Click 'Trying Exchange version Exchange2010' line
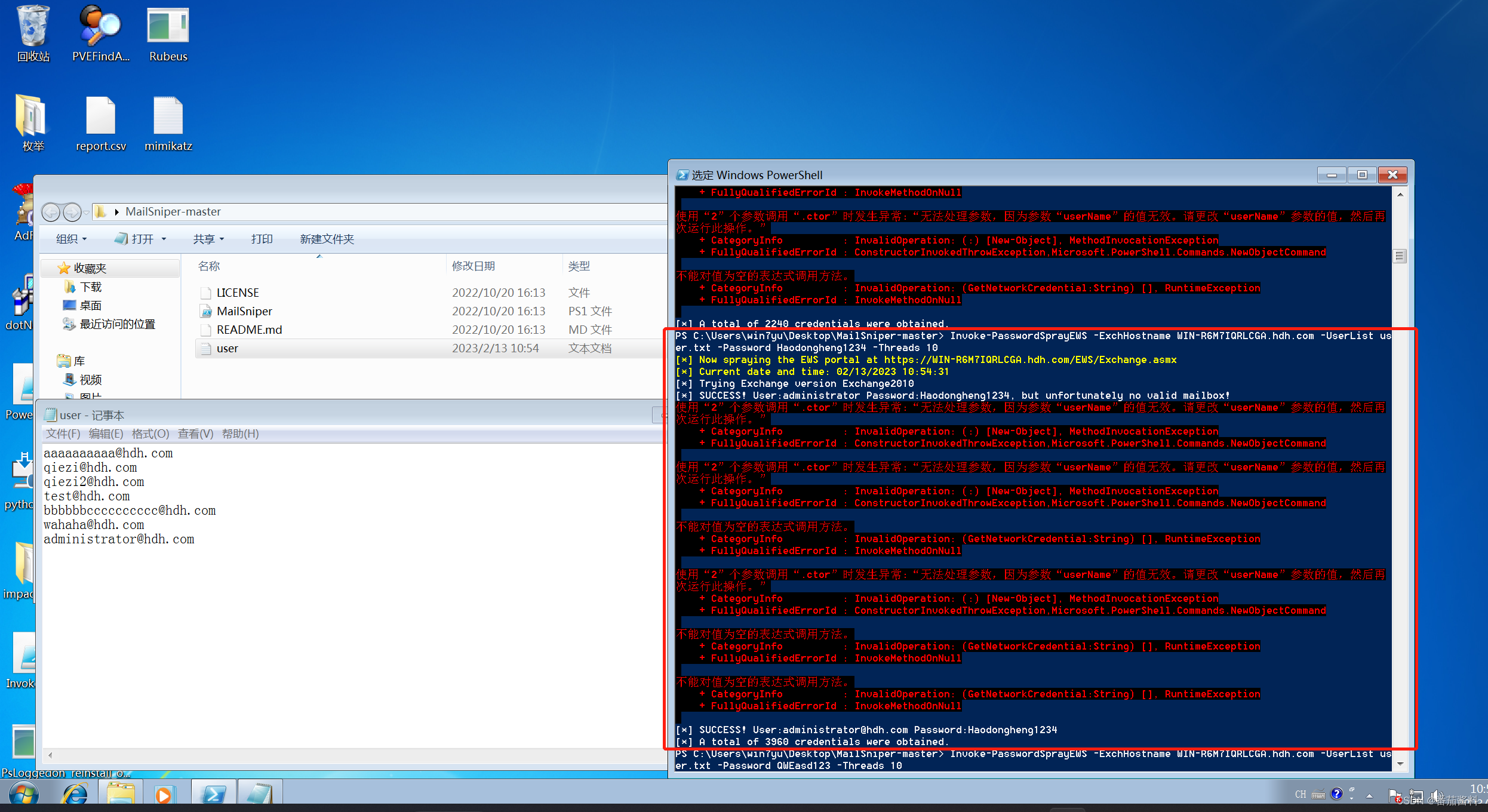The image size is (1488, 812). [x=795, y=383]
